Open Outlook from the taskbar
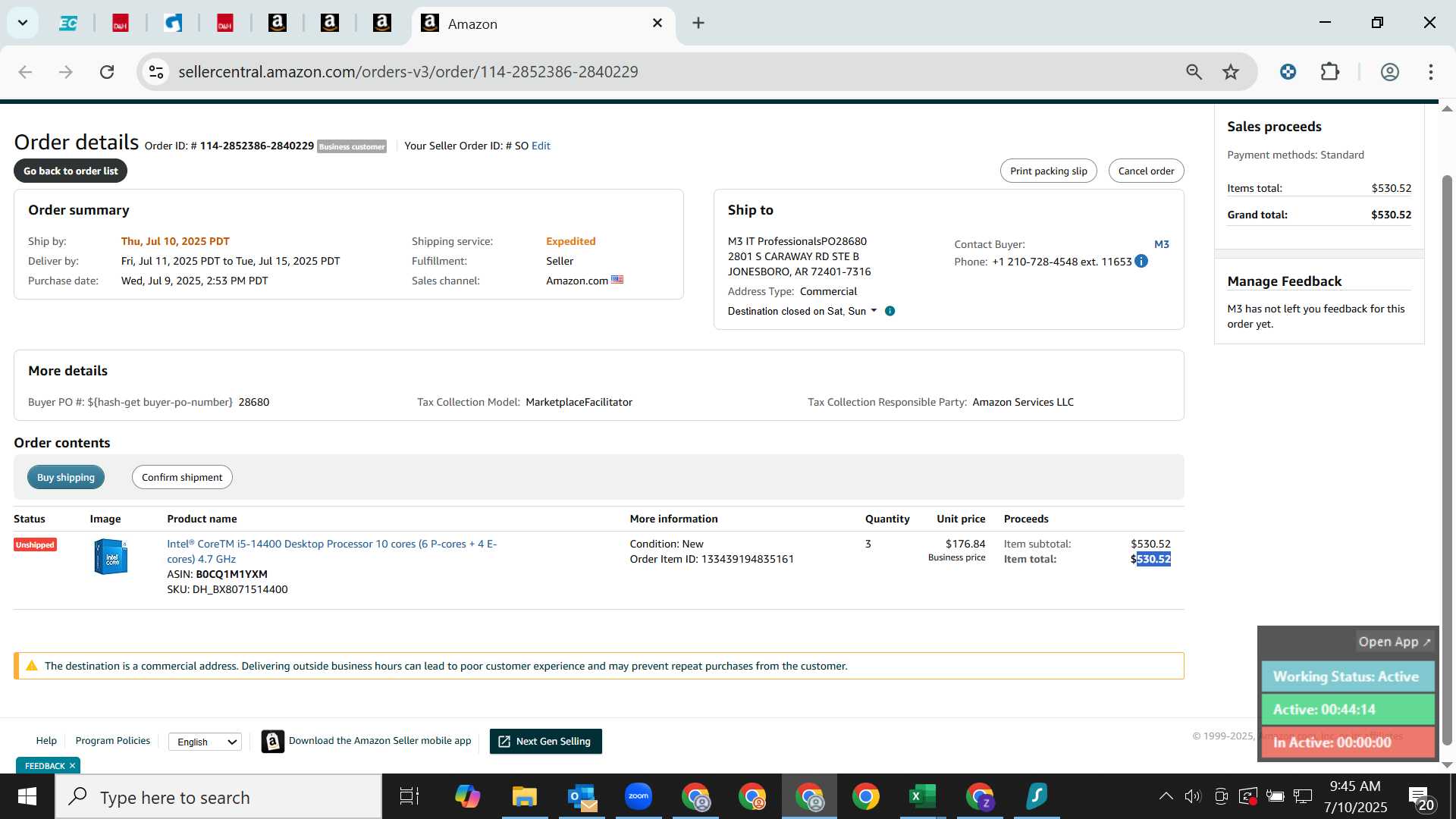 coord(582,797)
